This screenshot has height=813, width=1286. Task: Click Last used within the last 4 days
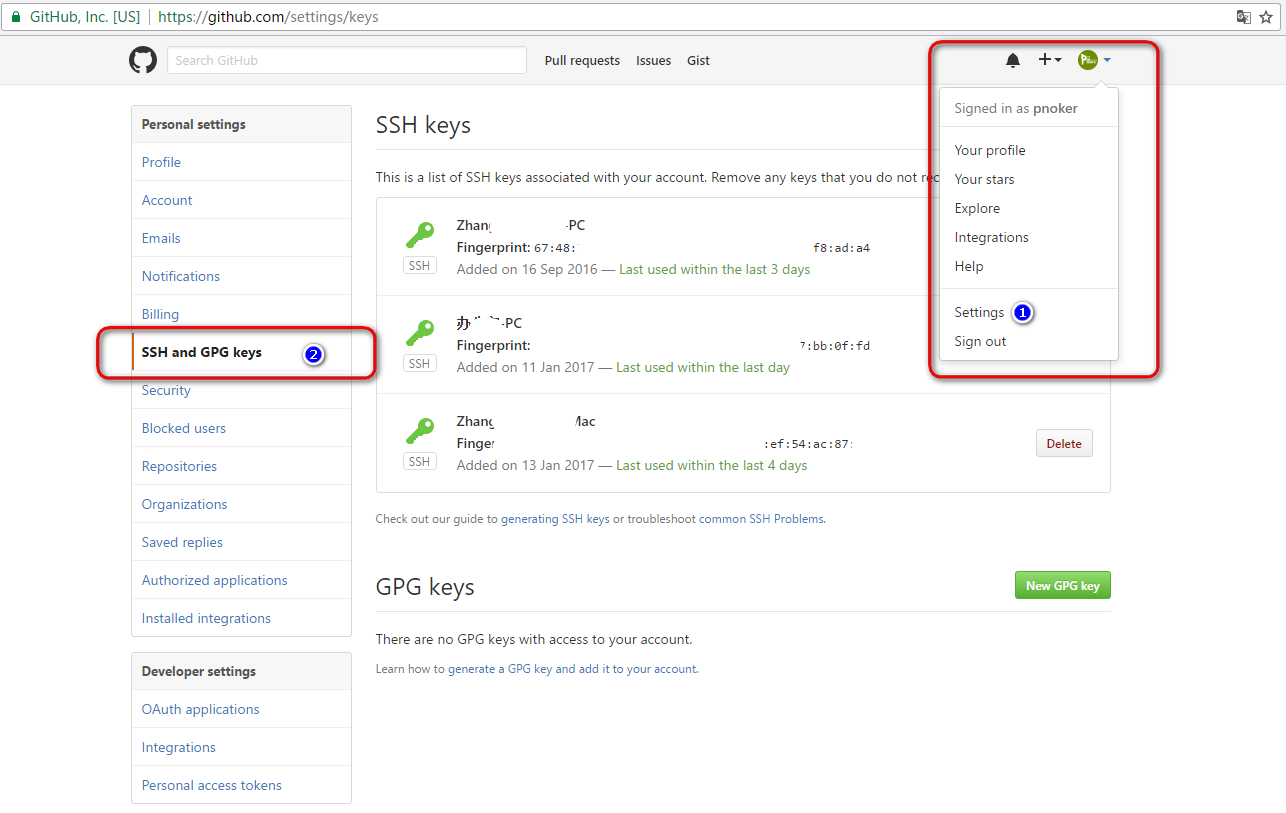tap(712, 466)
